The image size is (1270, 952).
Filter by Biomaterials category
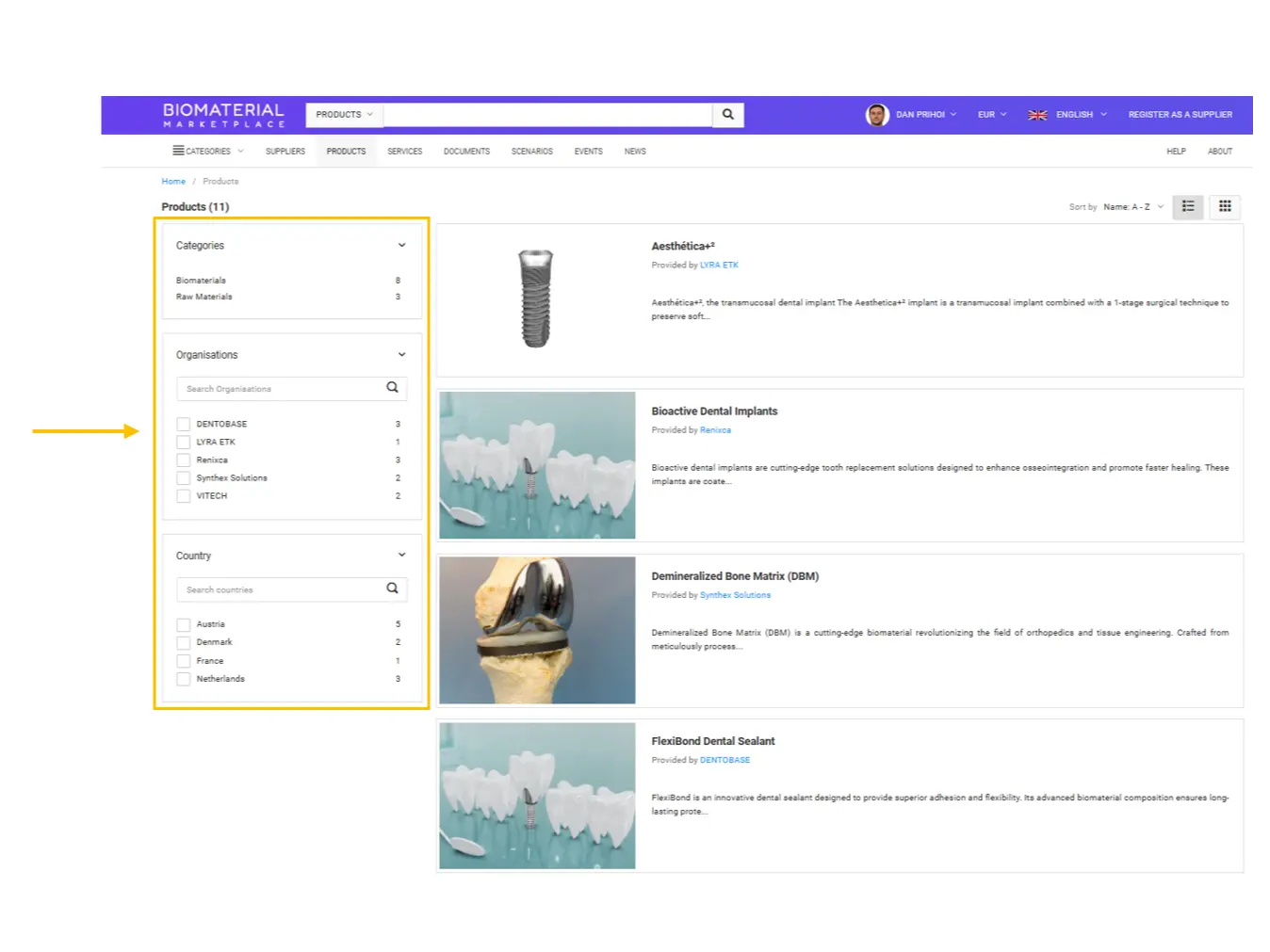tap(201, 281)
